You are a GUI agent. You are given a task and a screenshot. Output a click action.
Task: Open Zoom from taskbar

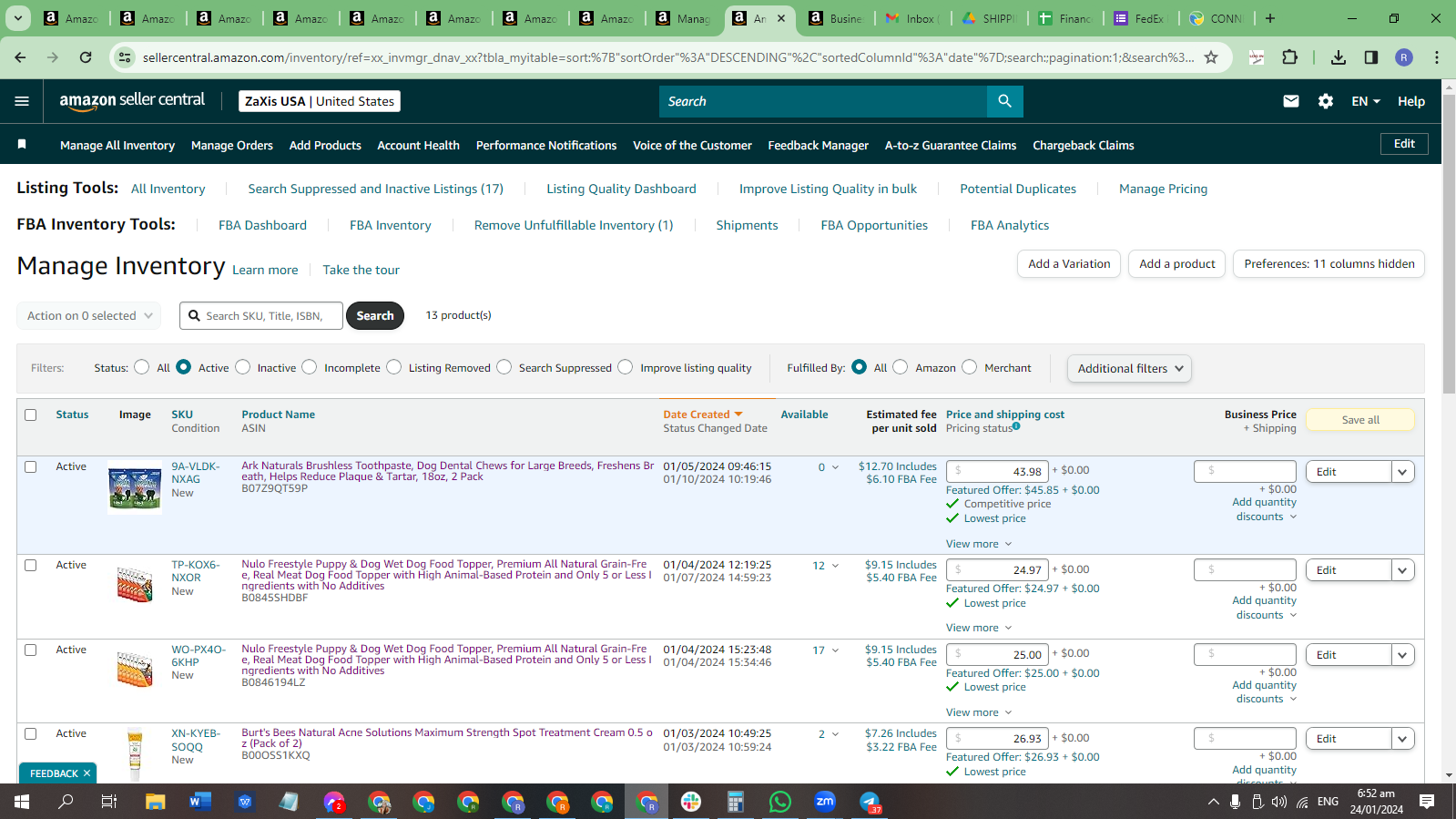(x=825, y=802)
